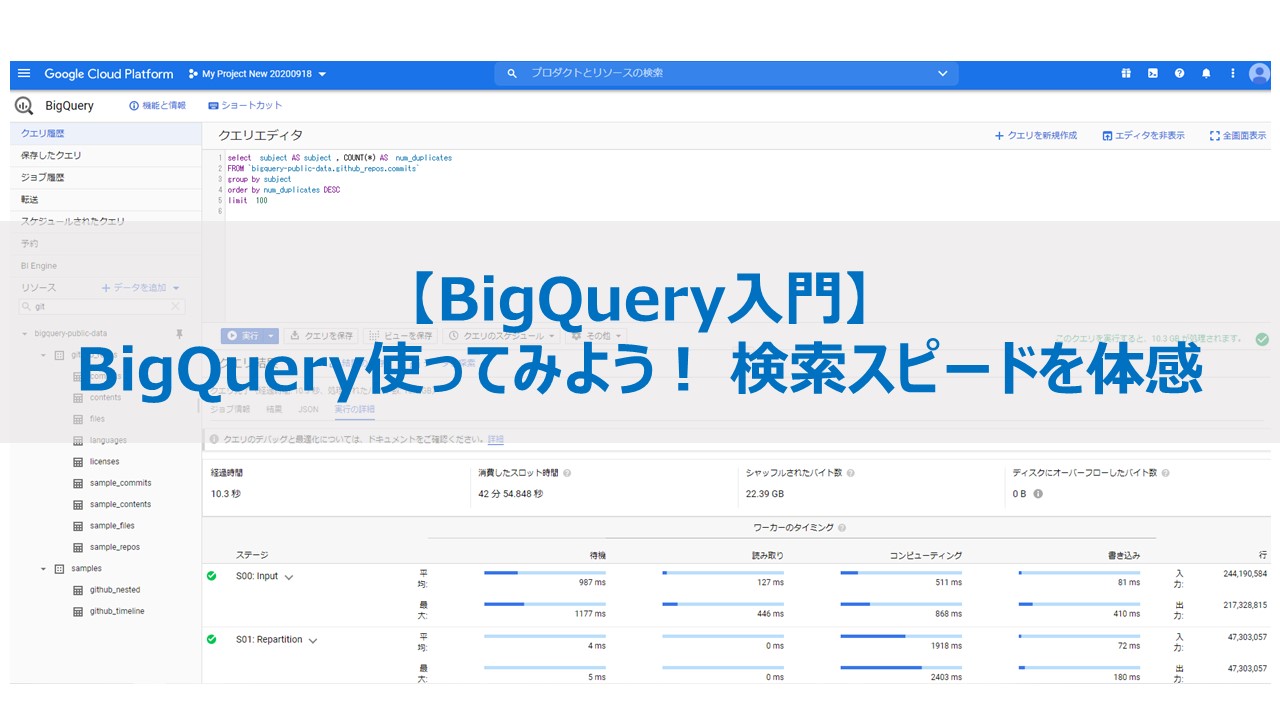Click the github_timeline table icon
The image size is (1280, 720).
point(79,612)
